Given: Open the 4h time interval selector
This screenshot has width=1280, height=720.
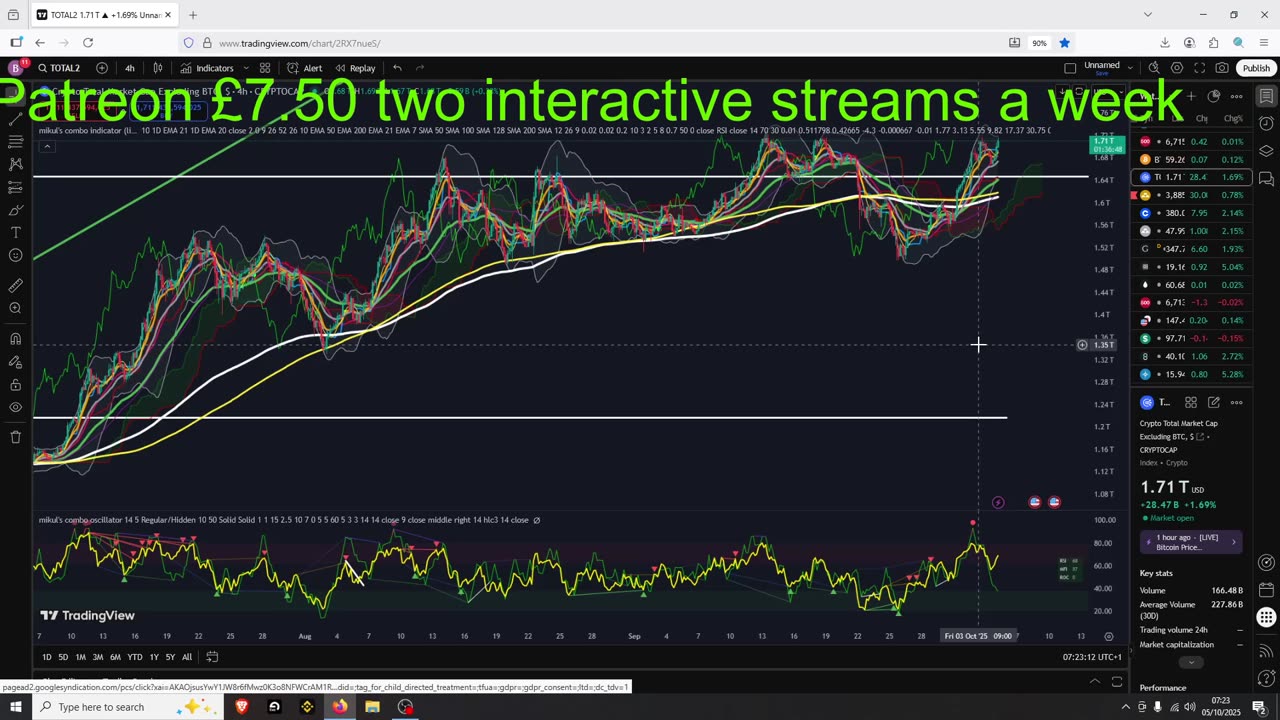Looking at the screenshot, I should tap(130, 68).
